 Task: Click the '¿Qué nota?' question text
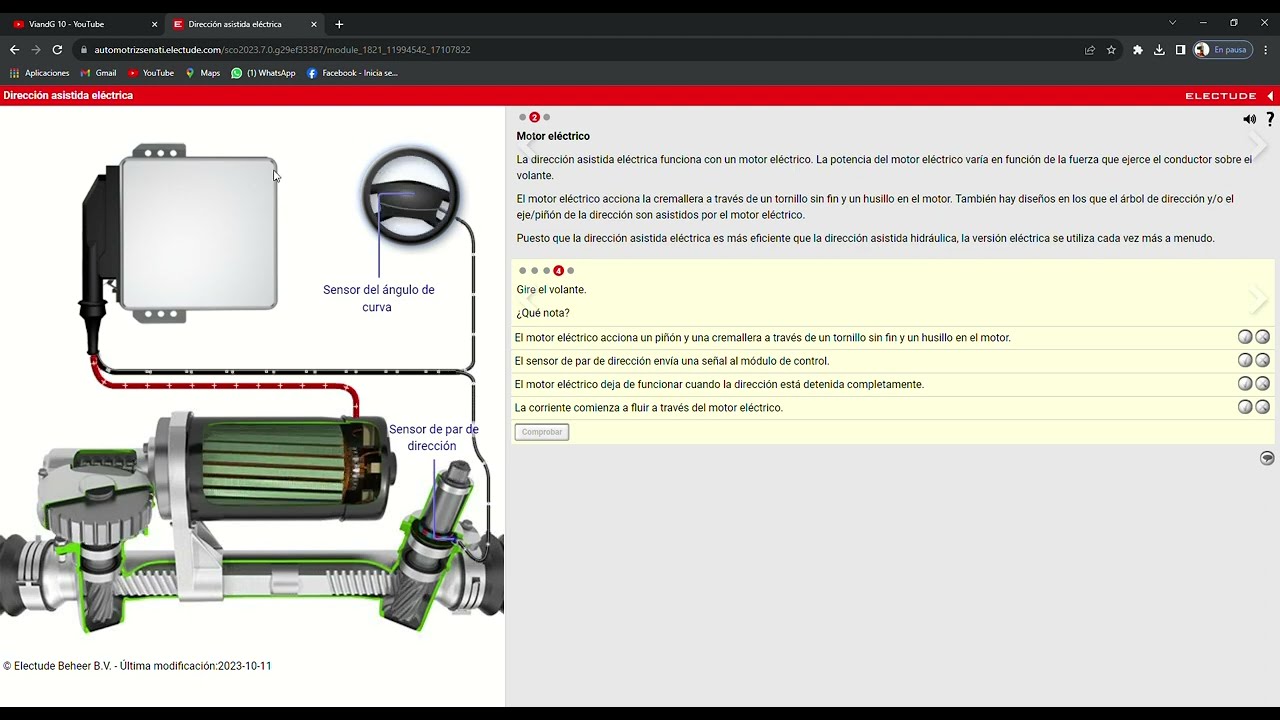pyautogui.click(x=543, y=313)
